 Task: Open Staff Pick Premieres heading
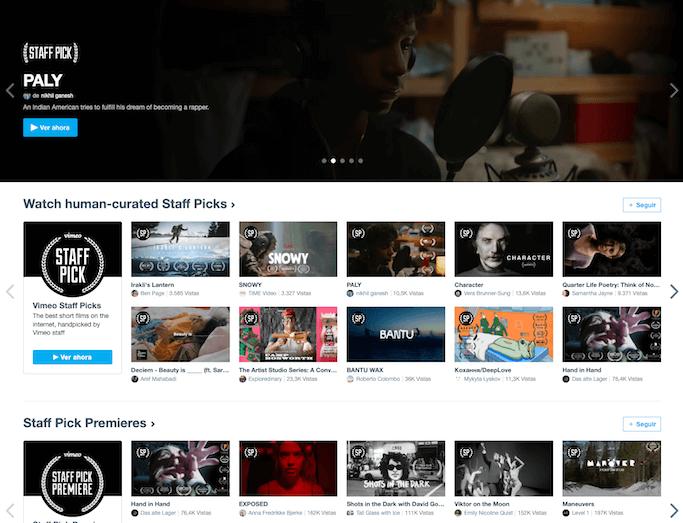(x=89, y=423)
